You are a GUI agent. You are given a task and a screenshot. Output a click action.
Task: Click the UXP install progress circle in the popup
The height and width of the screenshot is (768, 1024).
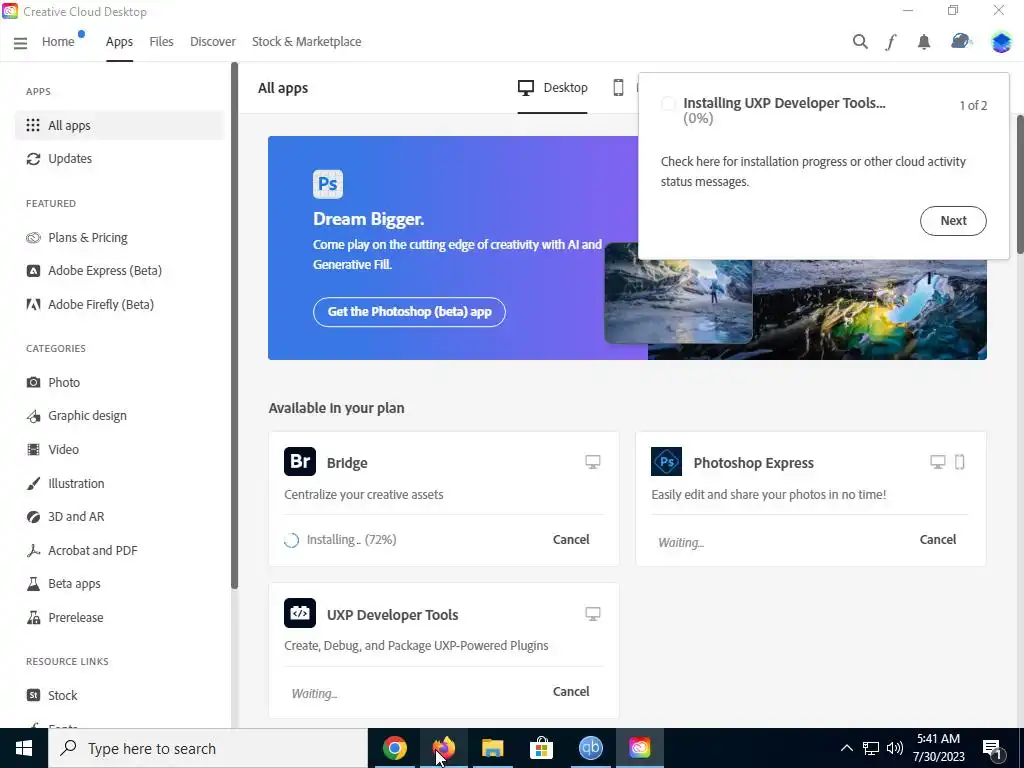[668, 103]
